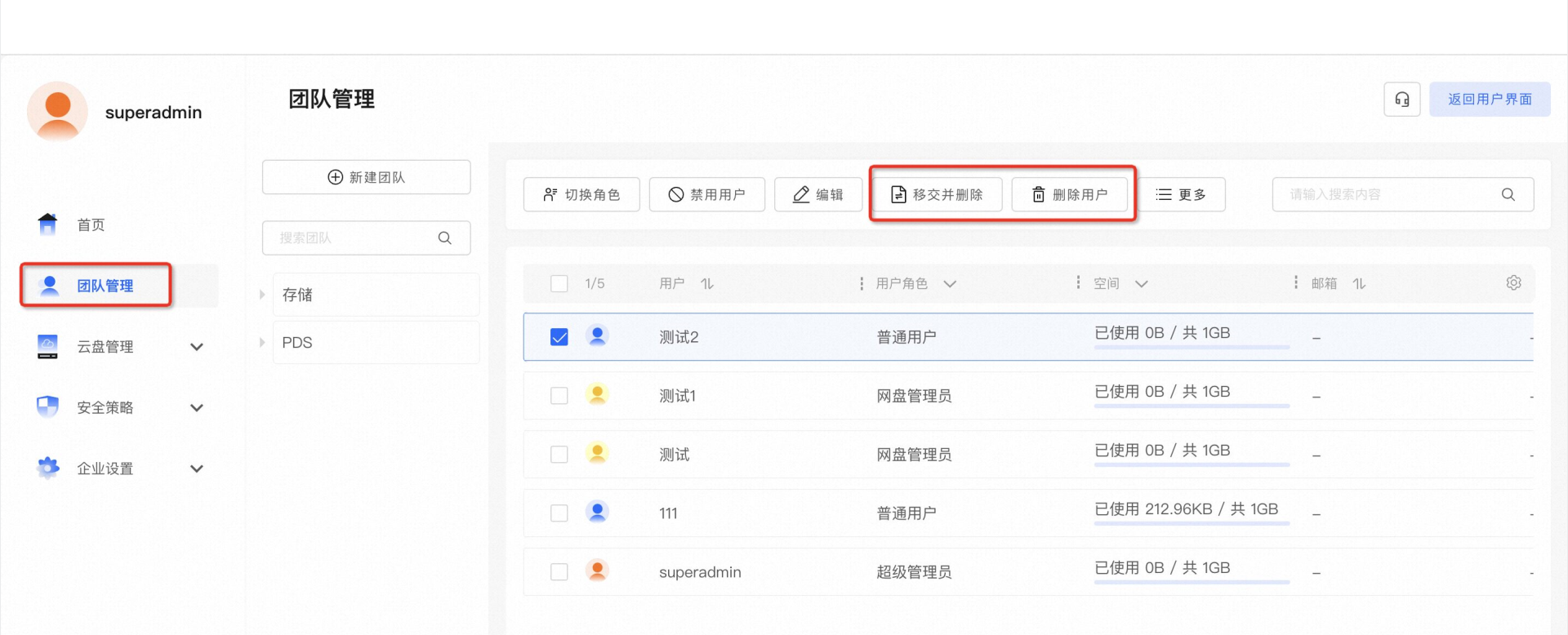Click the 请输入搜索内容 search input field

pos(1388,194)
